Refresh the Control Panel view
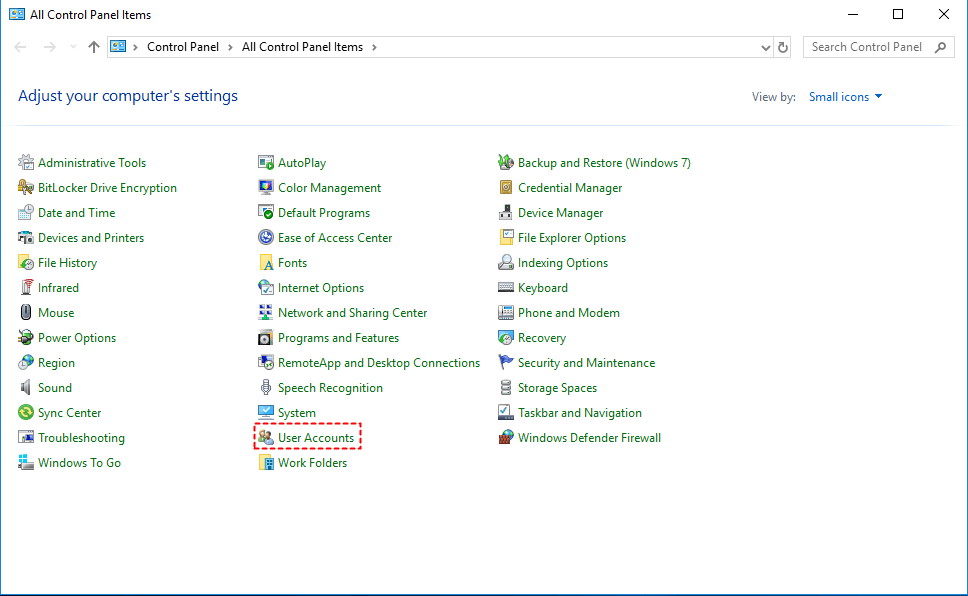Image resolution: width=968 pixels, height=596 pixels. 783,48
